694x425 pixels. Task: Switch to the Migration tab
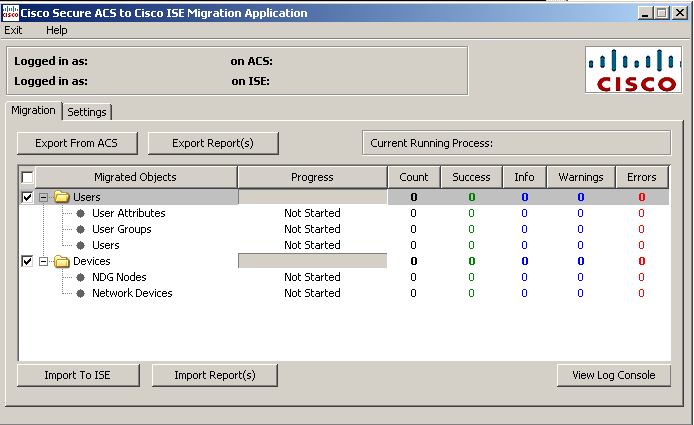click(x=34, y=110)
